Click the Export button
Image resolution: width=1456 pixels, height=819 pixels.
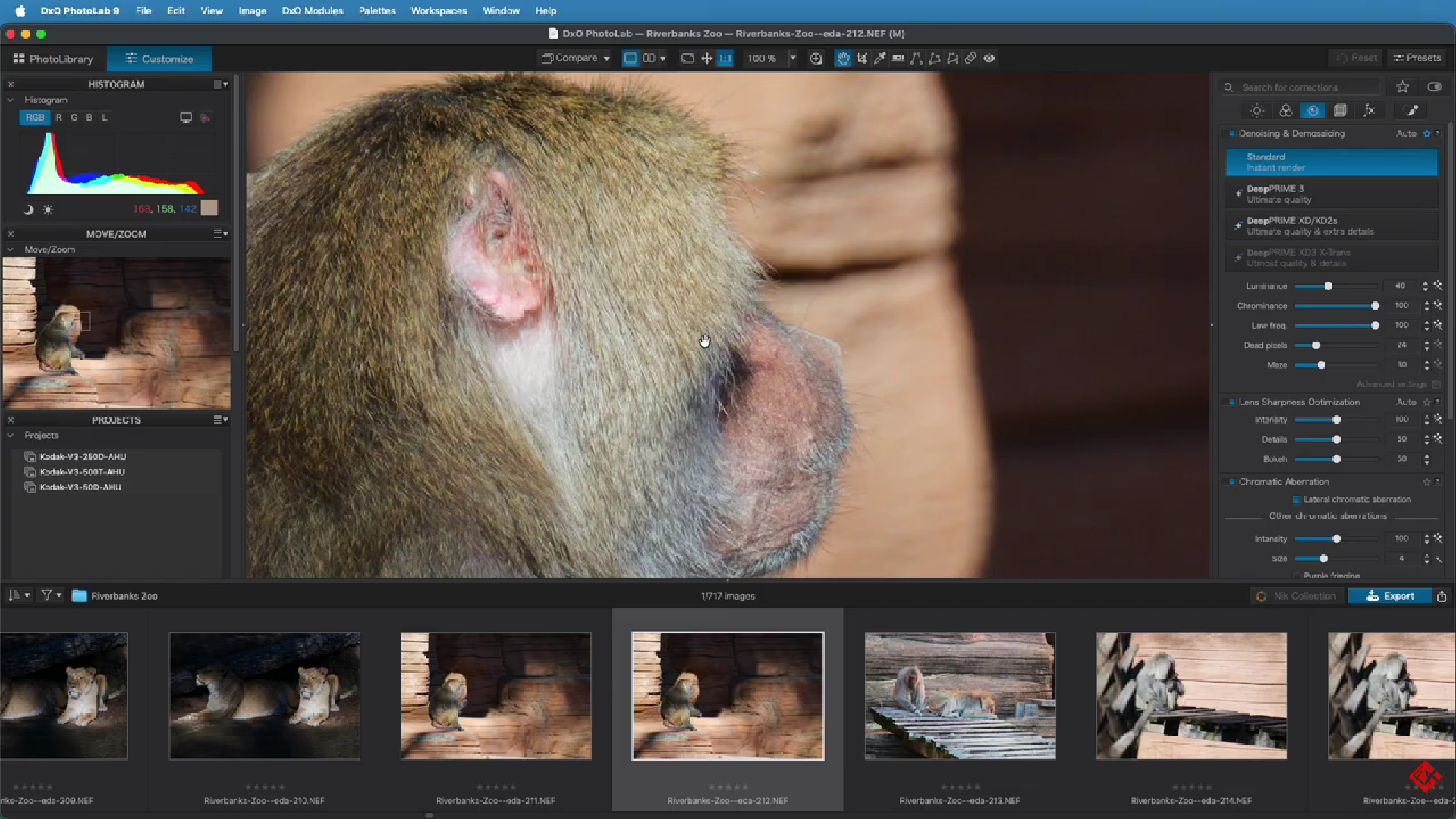(x=1390, y=596)
